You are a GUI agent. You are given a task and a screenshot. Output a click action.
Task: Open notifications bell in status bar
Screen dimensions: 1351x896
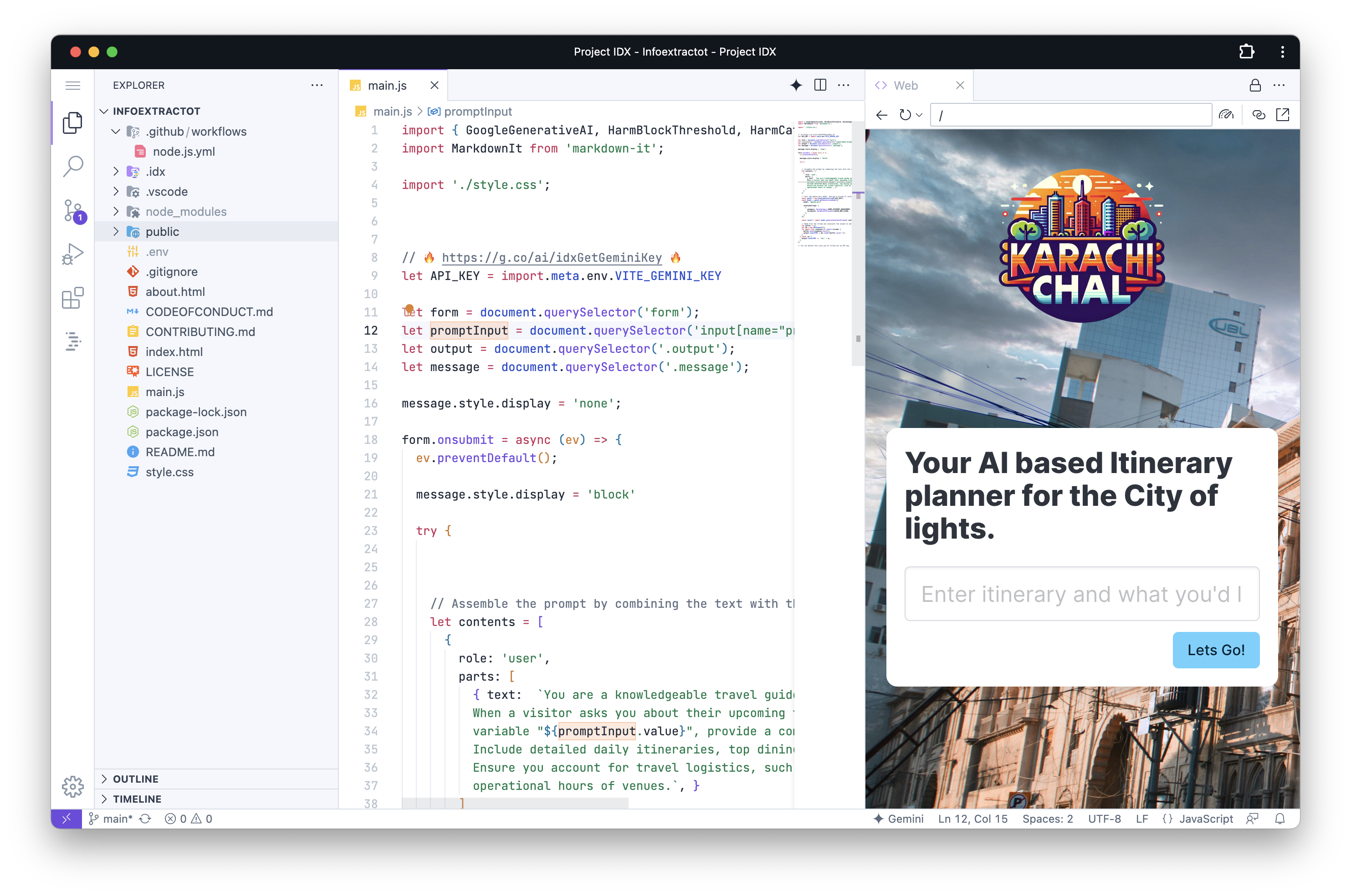click(1280, 818)
